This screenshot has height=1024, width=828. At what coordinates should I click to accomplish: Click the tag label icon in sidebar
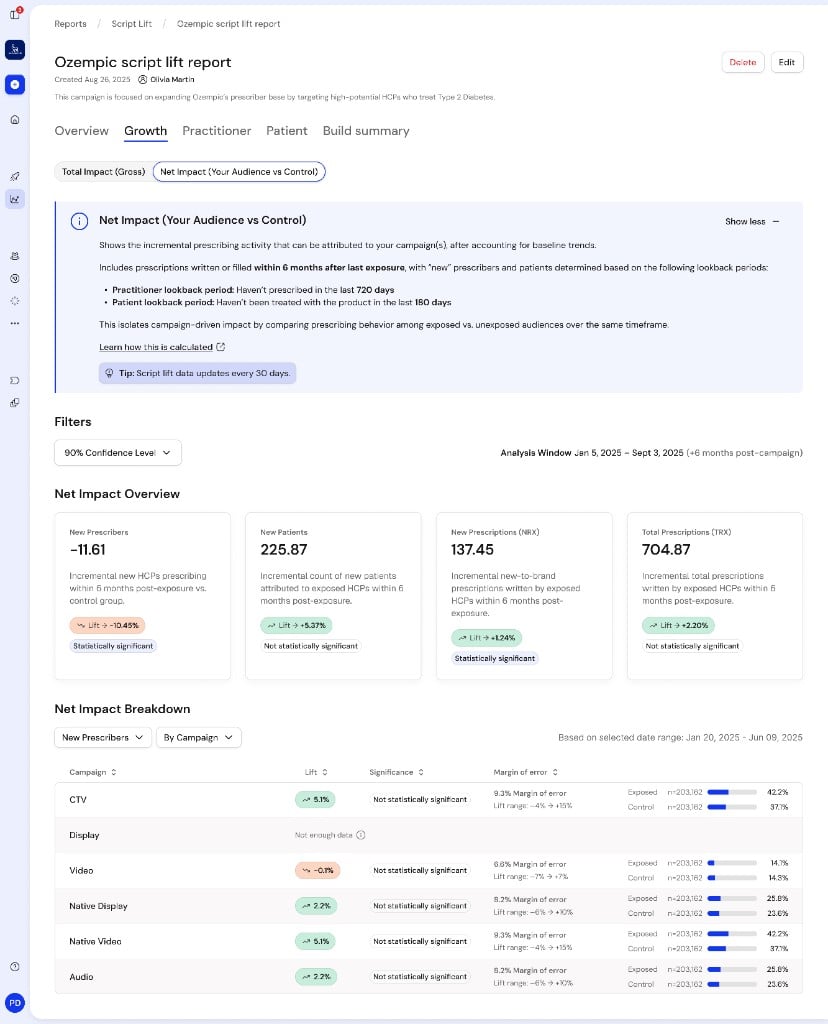[15, 381]
